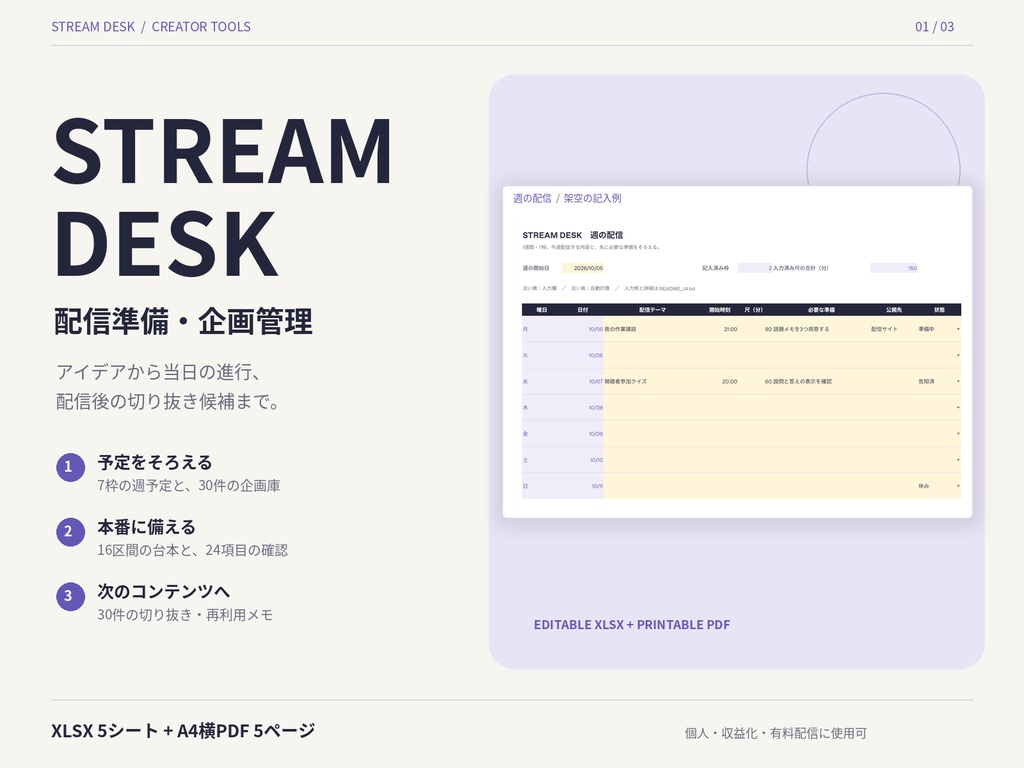Click the 週の配信 / 架空の記入例 caption
Image resolution: width=1024 pixels, height=768 pixels.
click(x=567, y=198)
